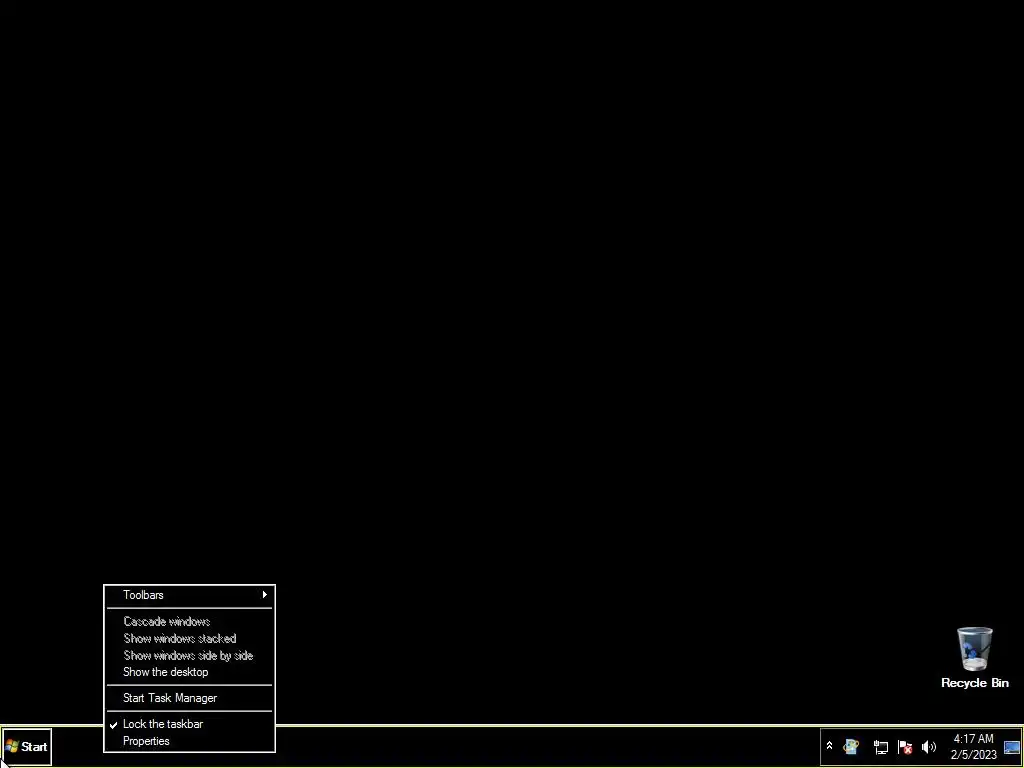The image size is (1024, 768).
Task: Choose Show the desktop in context menu
Action: pyautogui.click(x=189, y=672)
